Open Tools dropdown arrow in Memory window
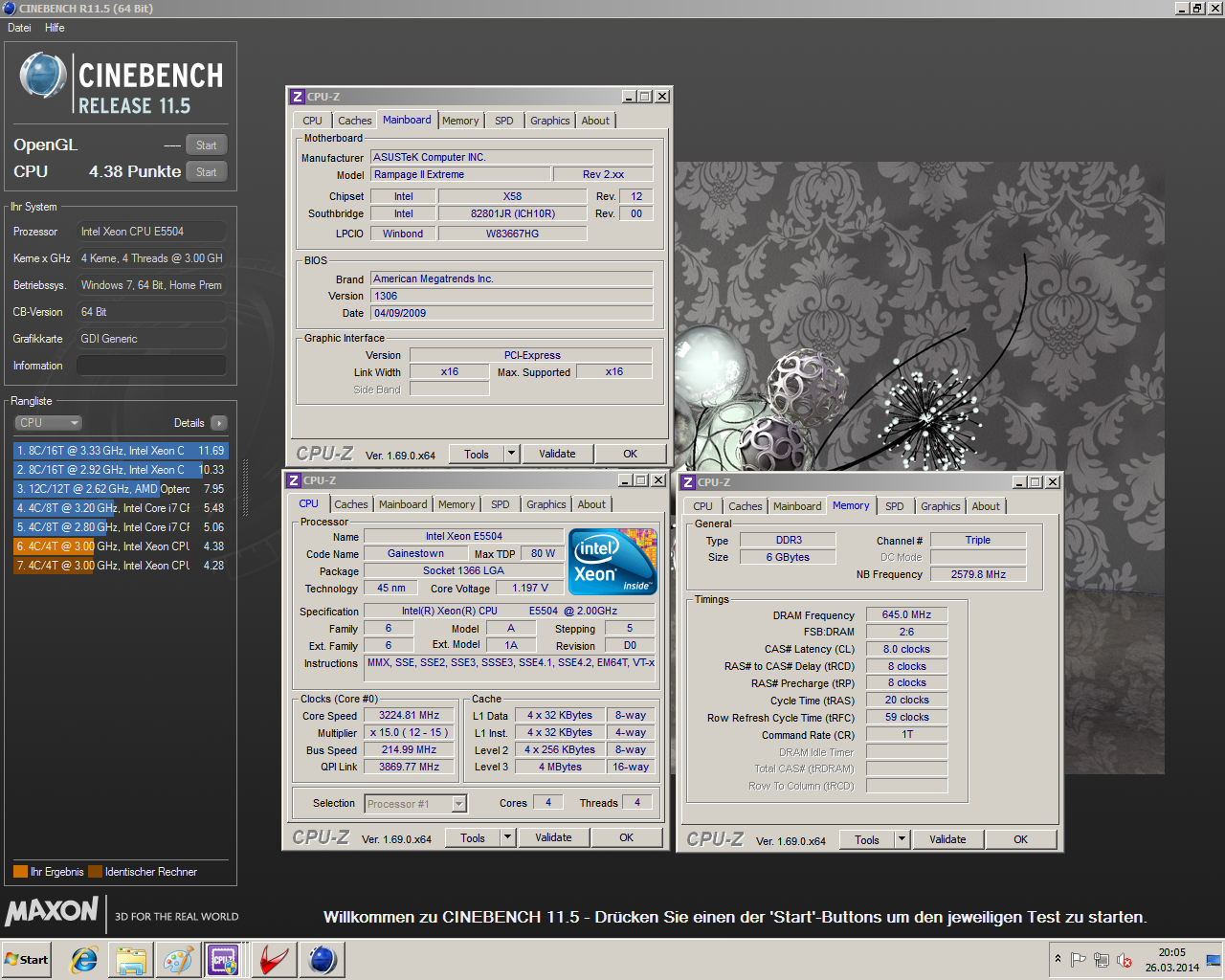 click(x=902, y=839)
